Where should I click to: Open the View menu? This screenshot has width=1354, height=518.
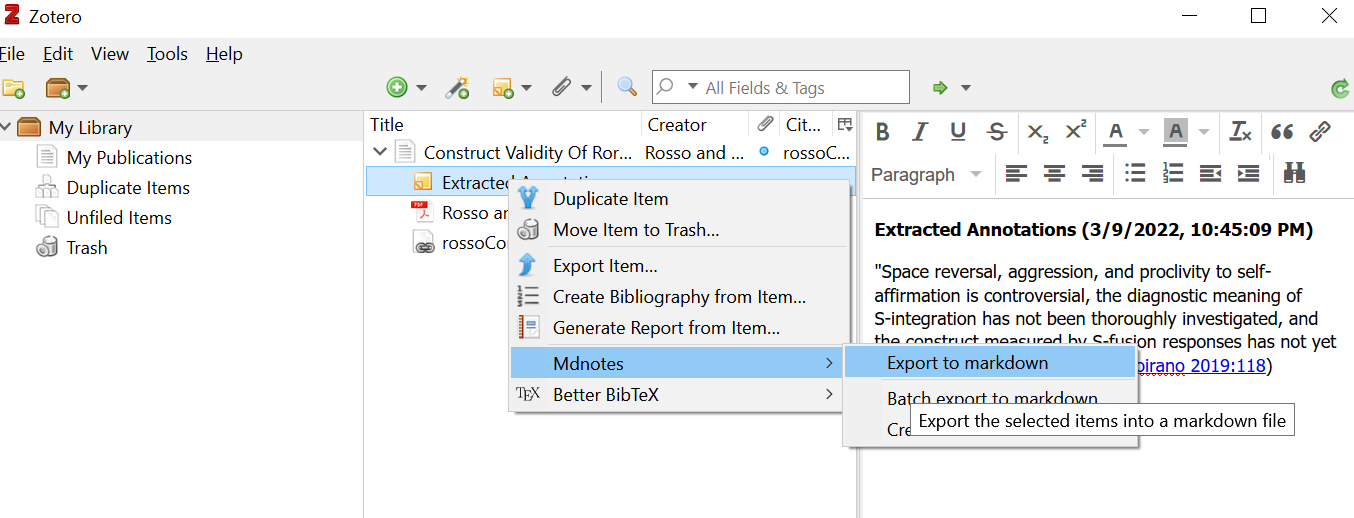tap(110, 54)
